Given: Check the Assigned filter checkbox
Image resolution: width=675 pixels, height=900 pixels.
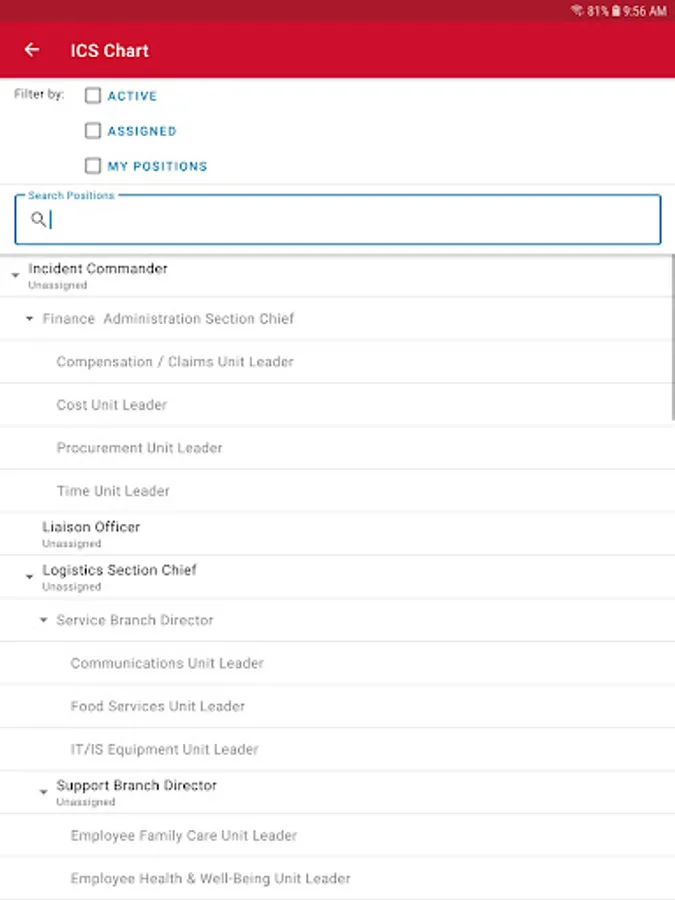Looking at the screenshot, I should [93, 131].
